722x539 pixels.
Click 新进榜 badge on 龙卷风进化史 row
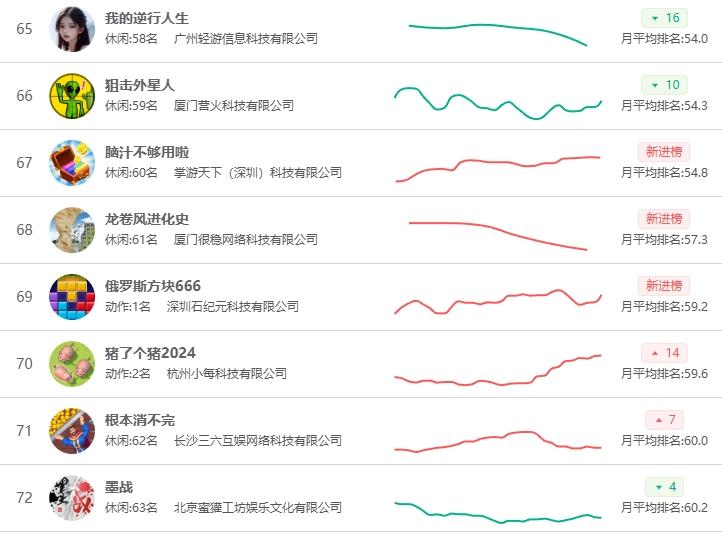664,219
